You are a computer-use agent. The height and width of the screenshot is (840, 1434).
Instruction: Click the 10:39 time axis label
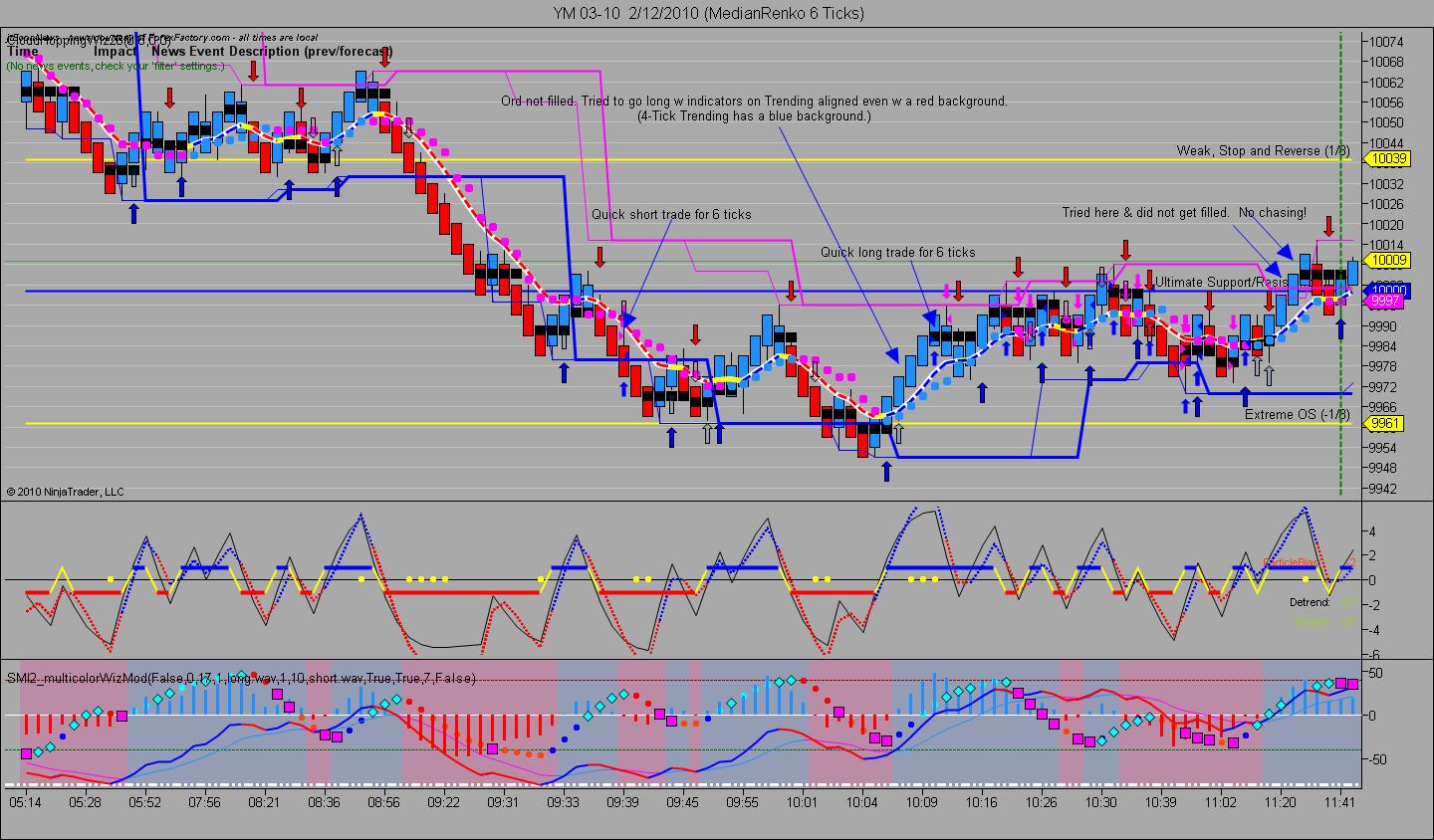[x=1161, y=801]
